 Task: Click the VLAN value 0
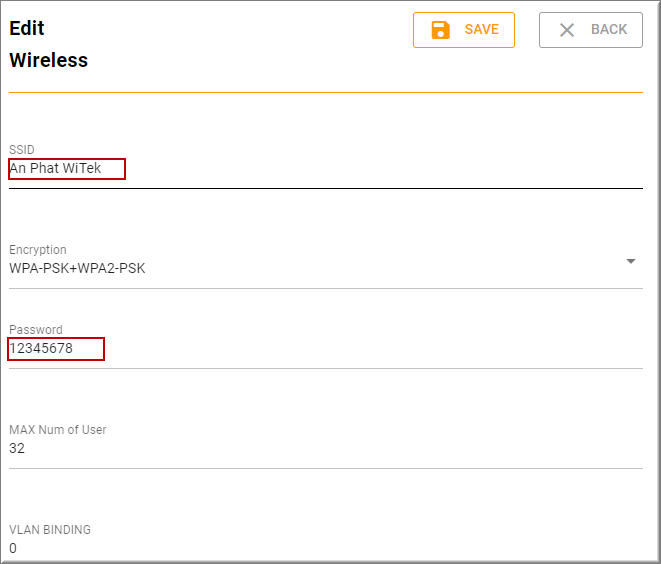click(13, 548)
